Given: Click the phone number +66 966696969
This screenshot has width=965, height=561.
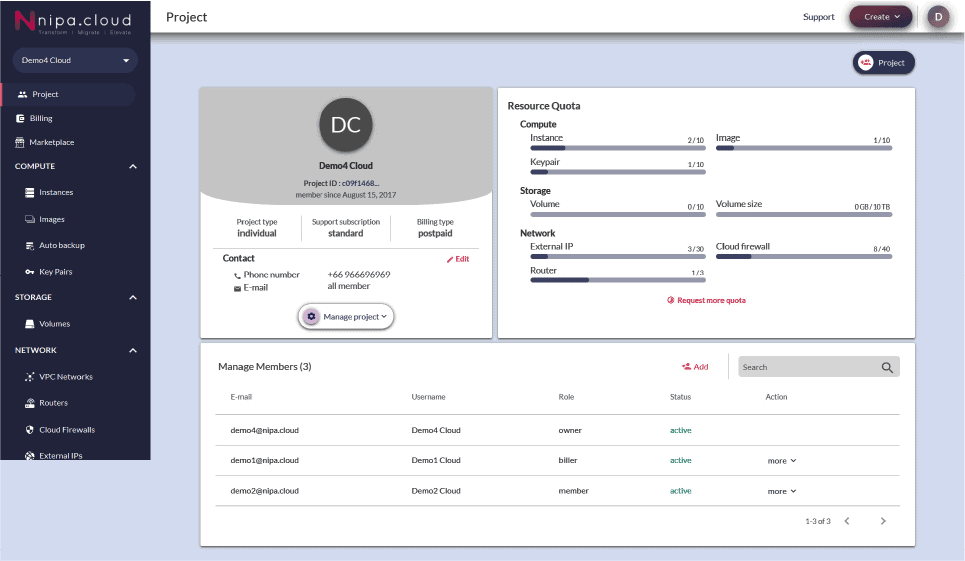Looking at the screenshot, I should click(359, 275).
